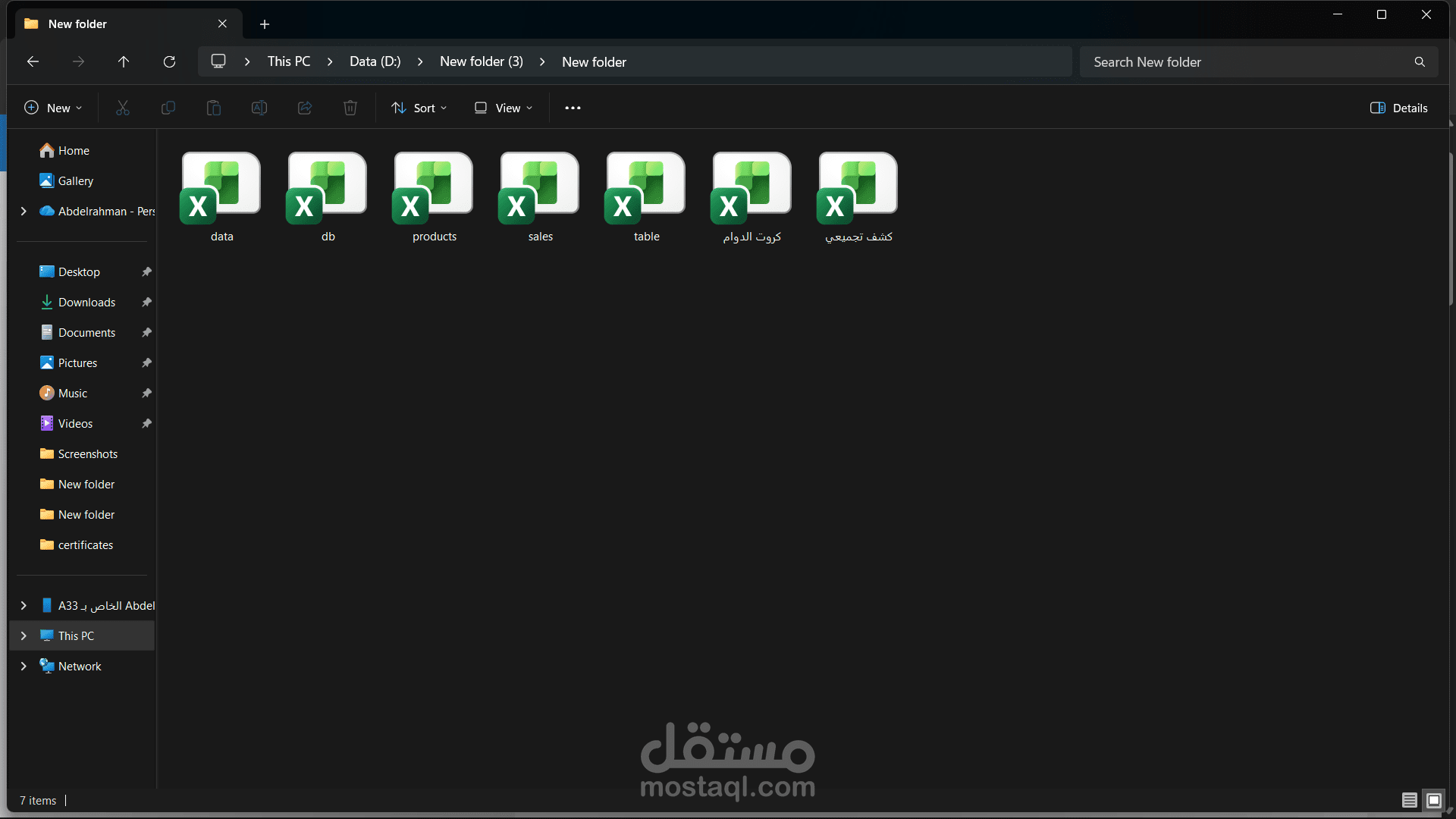Image resolution: width=1456 pixels, height=819 pixels.
Task: Click the Share toolbar icon
Action: [305, 108]
